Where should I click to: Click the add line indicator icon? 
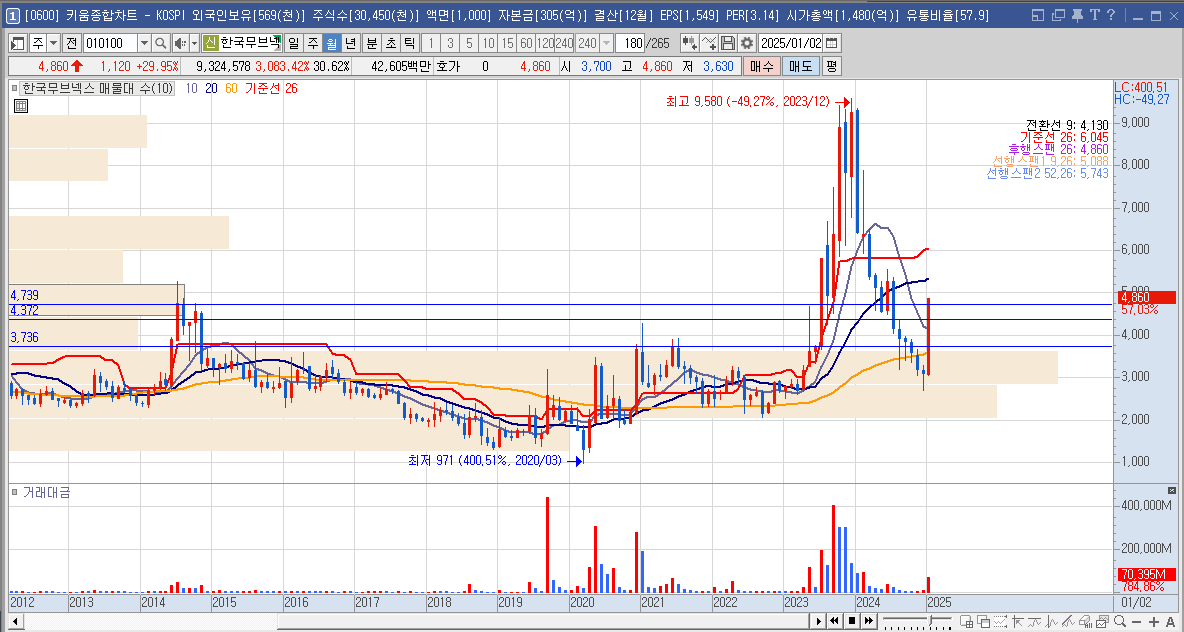(709, 43)
